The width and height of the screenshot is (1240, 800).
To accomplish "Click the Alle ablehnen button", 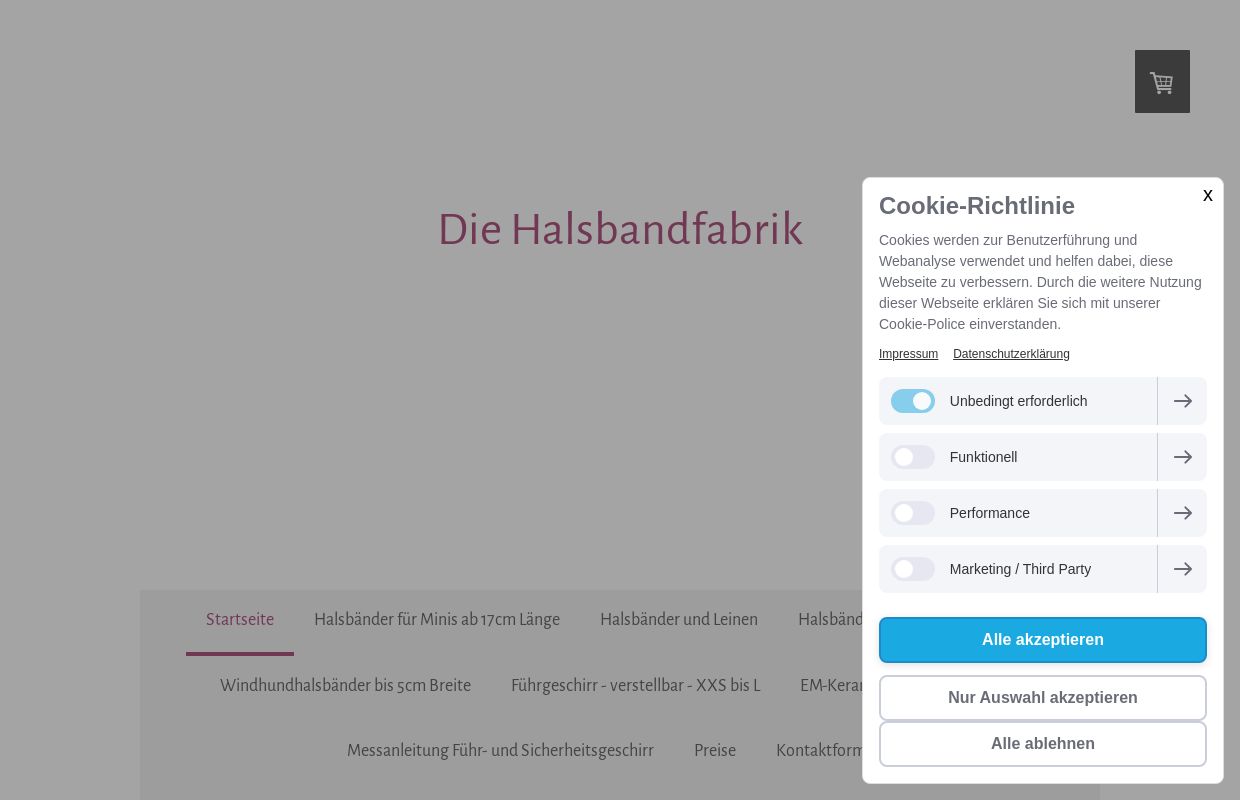I will click(1043, 744).
